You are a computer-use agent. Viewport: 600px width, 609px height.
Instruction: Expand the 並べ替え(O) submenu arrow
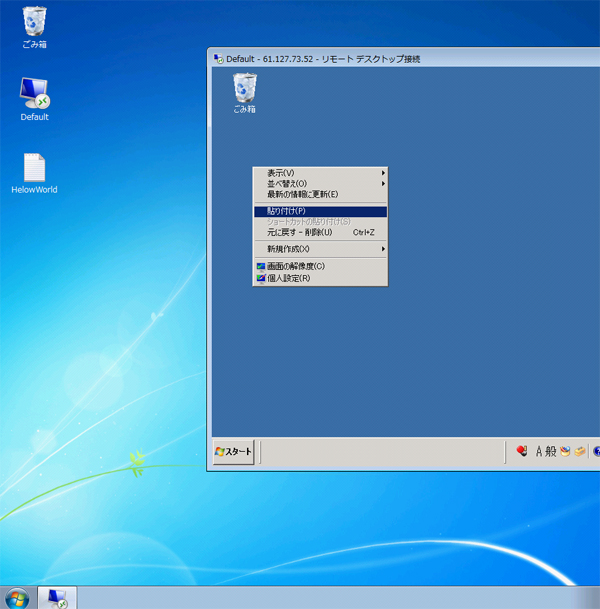[383, 183]
